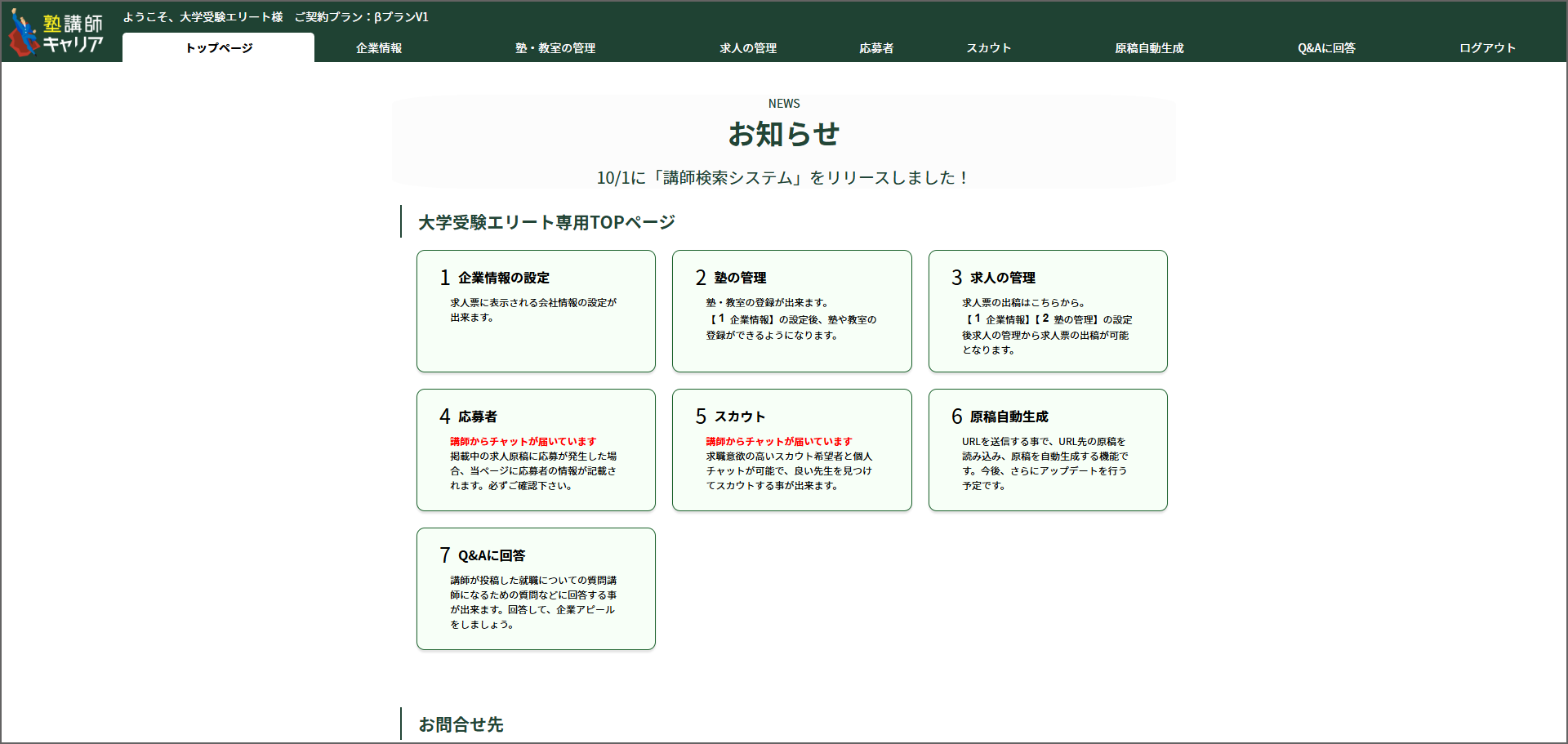Open 塾・教室の管理 menu item
Image resolution: width=1568 pixels, height=744 pixels.
point(555,48)
